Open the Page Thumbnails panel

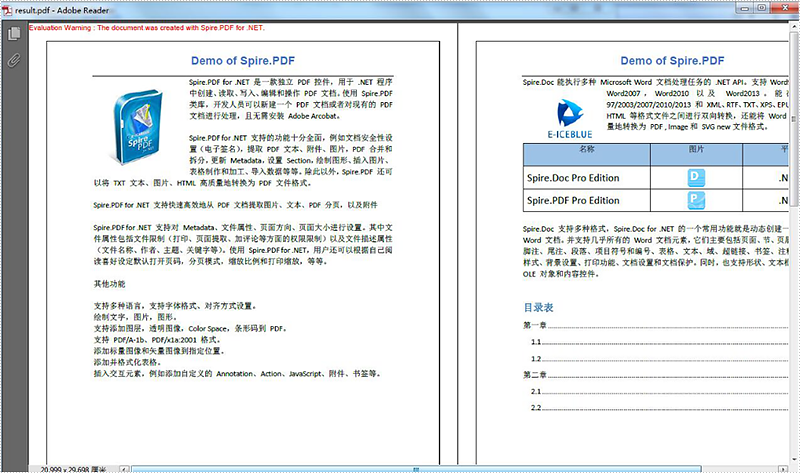(14, 34)
